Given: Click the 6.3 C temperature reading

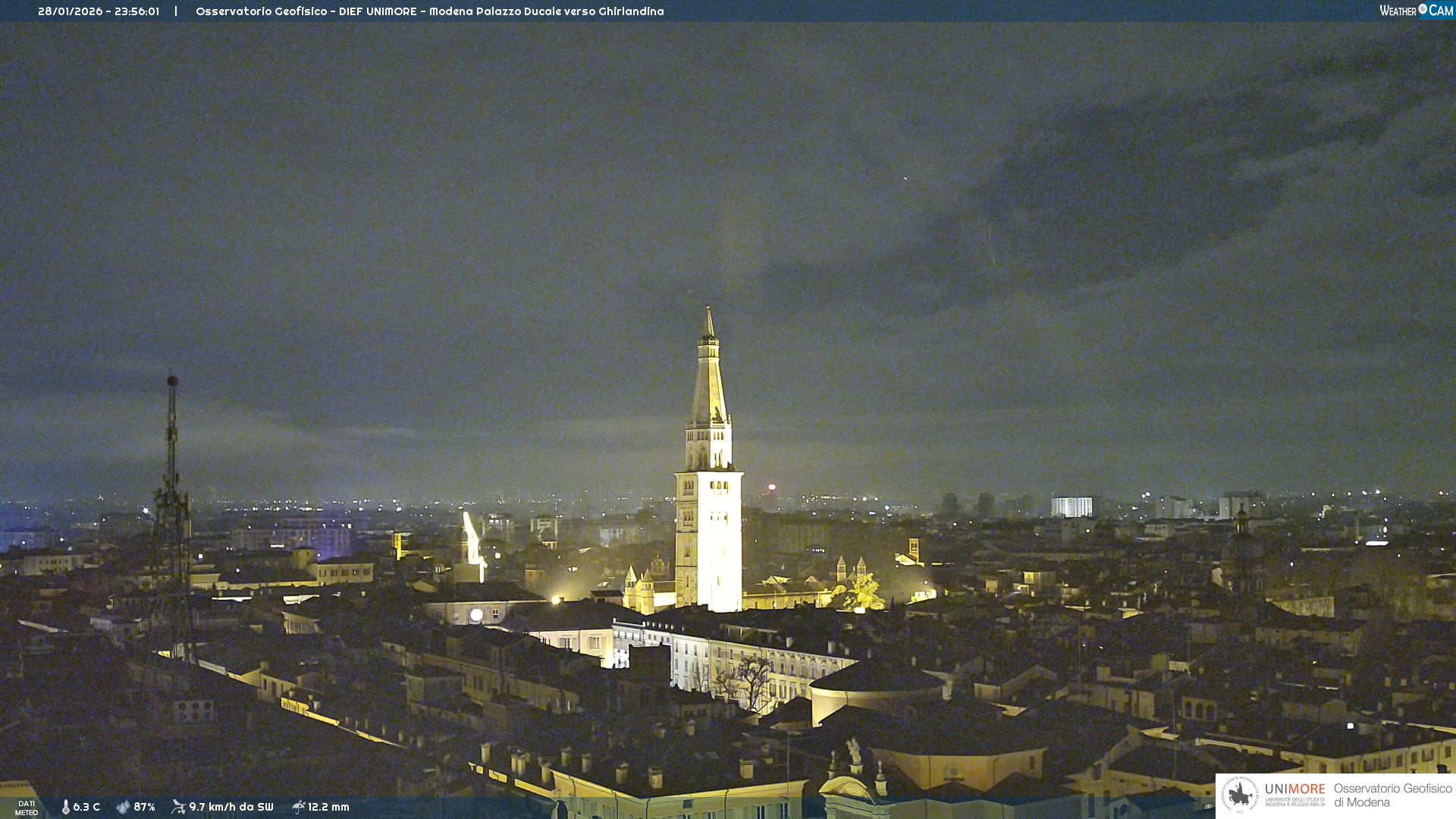Looking at the screenshot, I should [x=86, y=807].
